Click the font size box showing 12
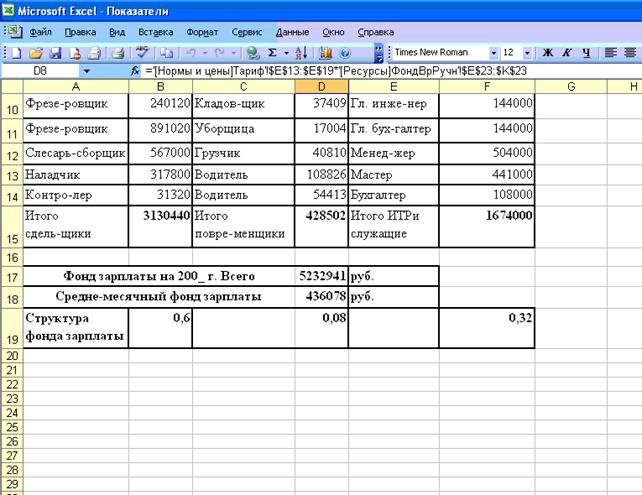The width and height of the screenshot is (642, 495). pyautogui.click(x=511, y=52)
